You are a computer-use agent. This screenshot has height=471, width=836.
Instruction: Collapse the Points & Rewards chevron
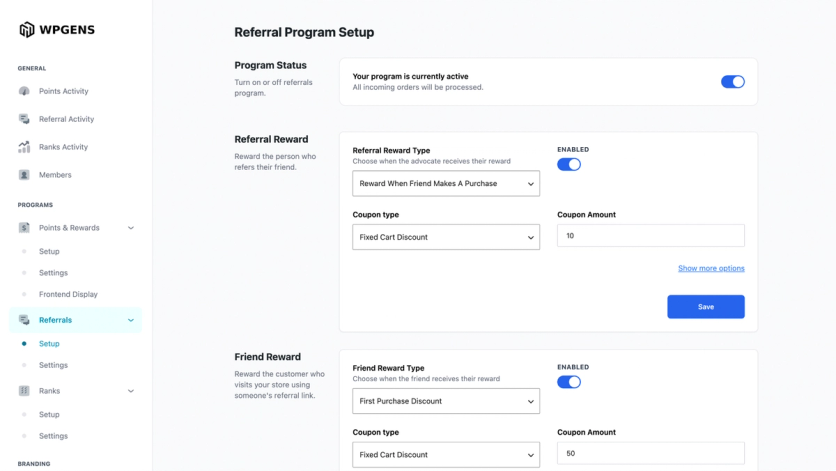(131, 228)
